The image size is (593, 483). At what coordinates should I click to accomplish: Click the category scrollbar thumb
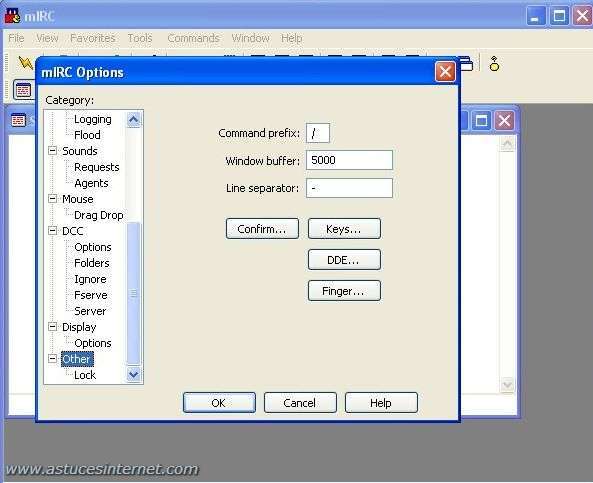[134, 294]
